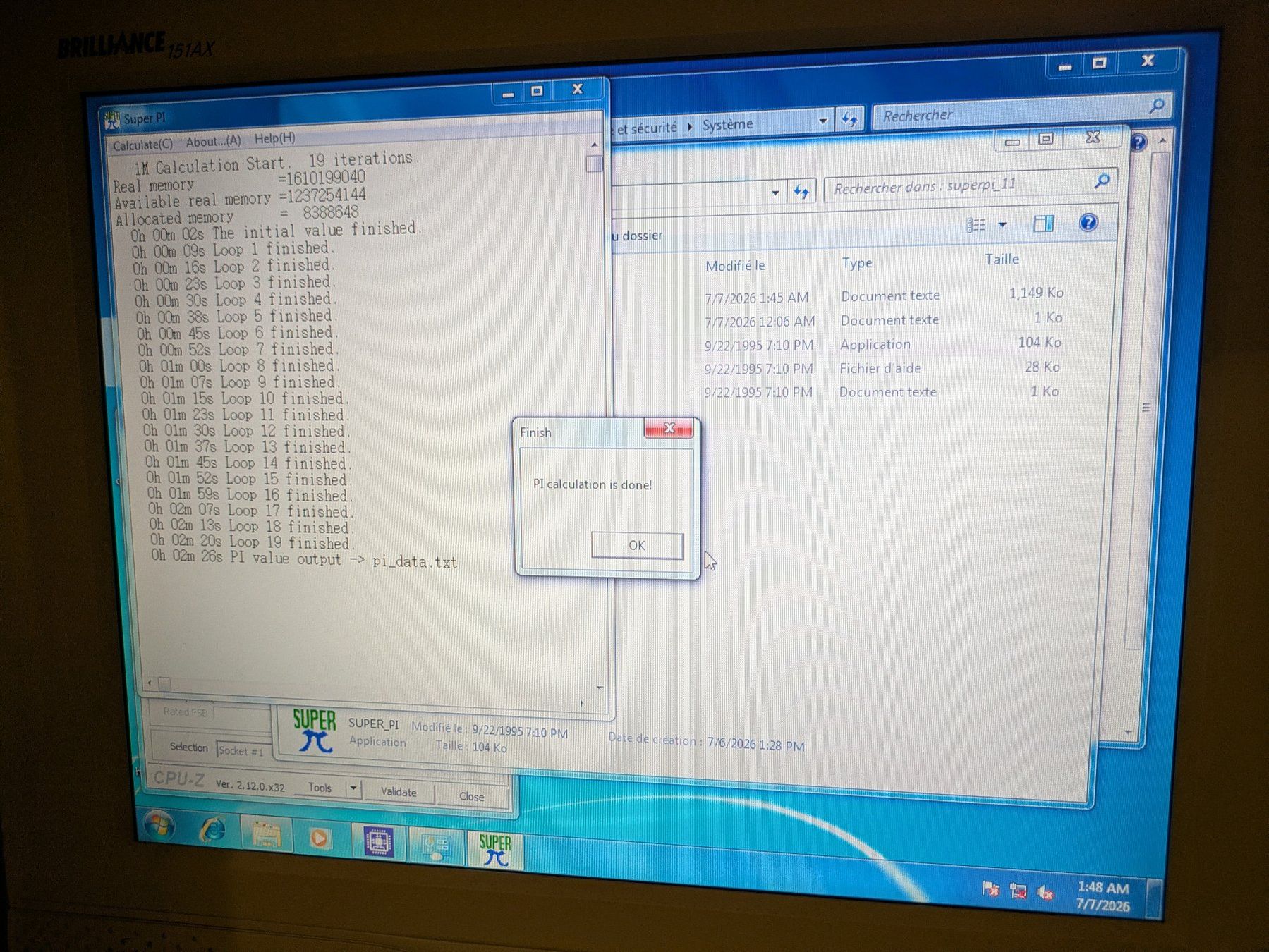The height and width of the screenshot is (952, 1269).
Task: Click the magnifier icon in superpi_11 search box
Action: click(1102, 181)
